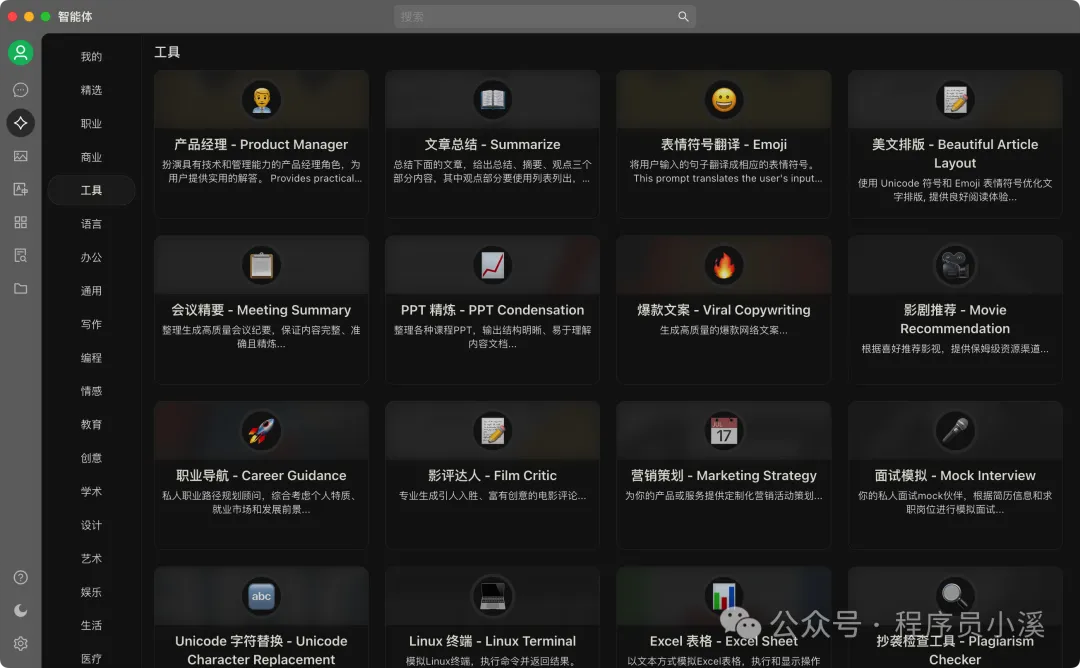
Task: Click the Meeting Summary clipboard icon
Action: 261,265
